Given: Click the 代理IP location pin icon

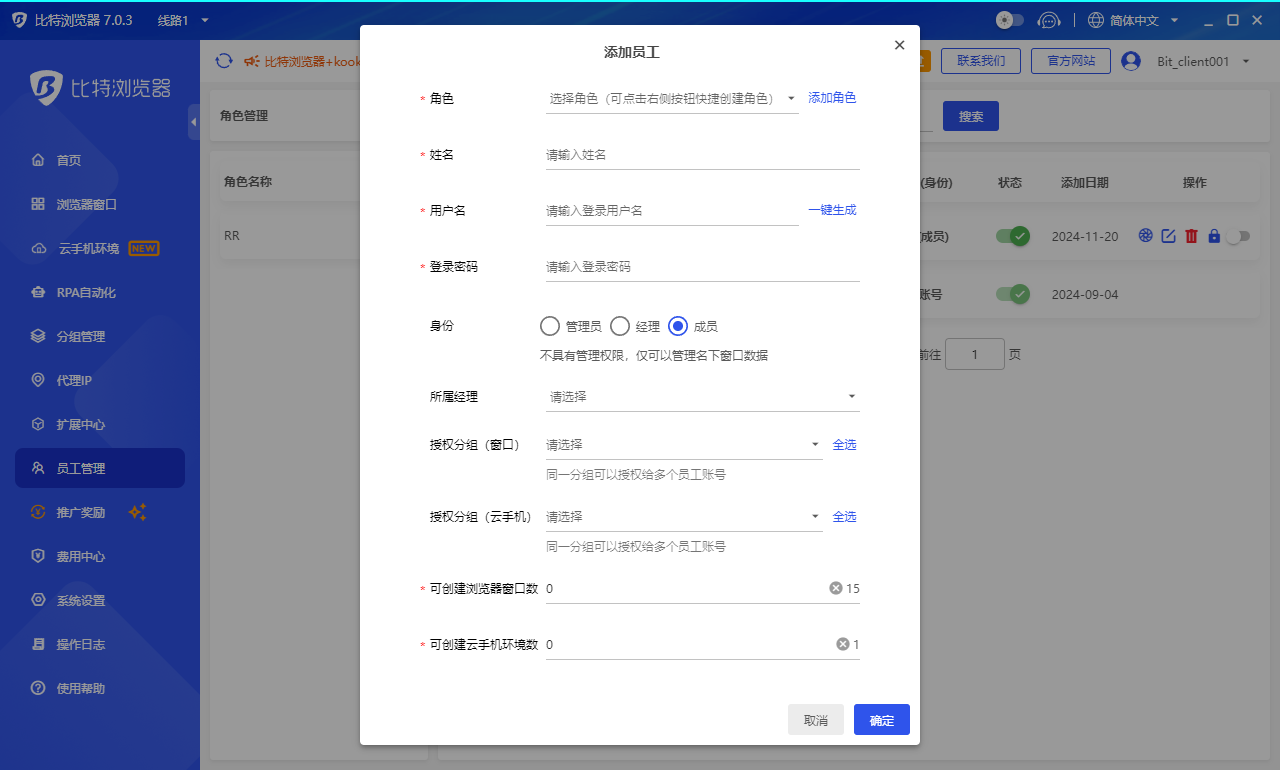Looking at the screenshot, I should coord(38,380).
